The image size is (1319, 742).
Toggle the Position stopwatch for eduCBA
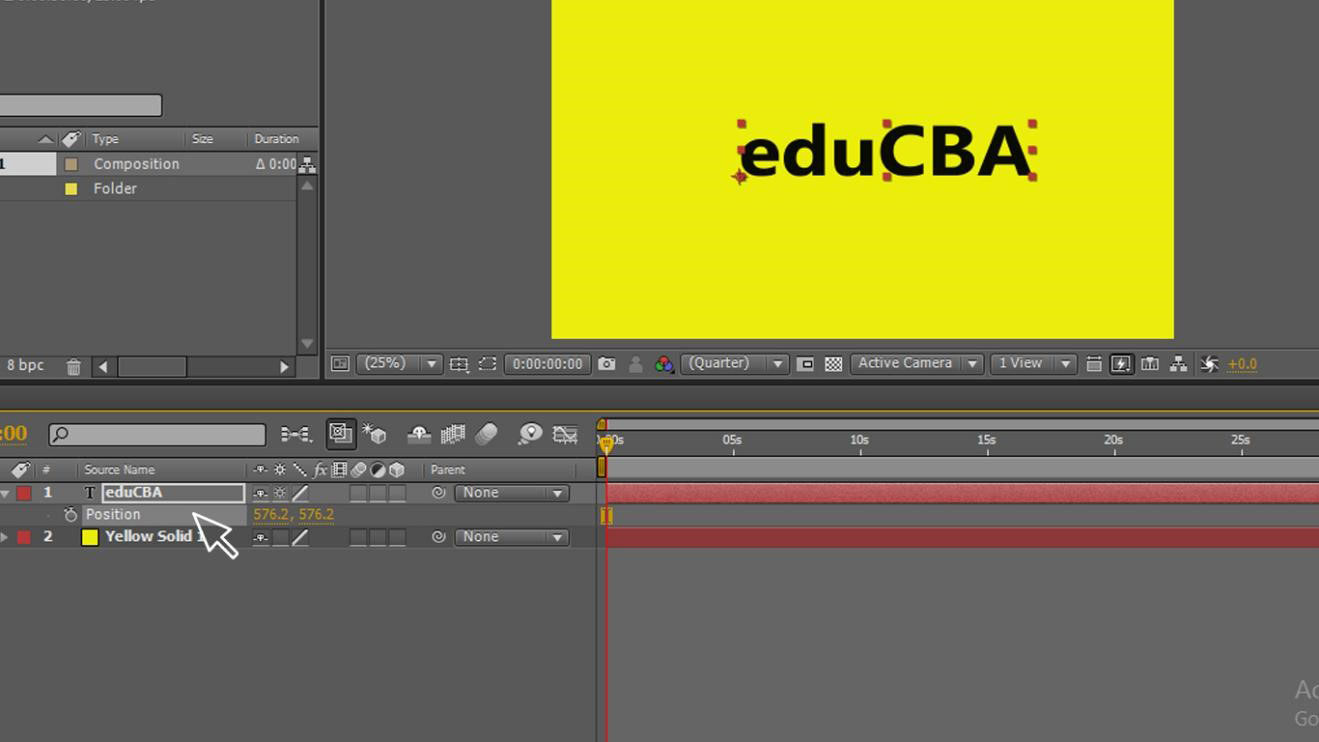click(70, 515)
